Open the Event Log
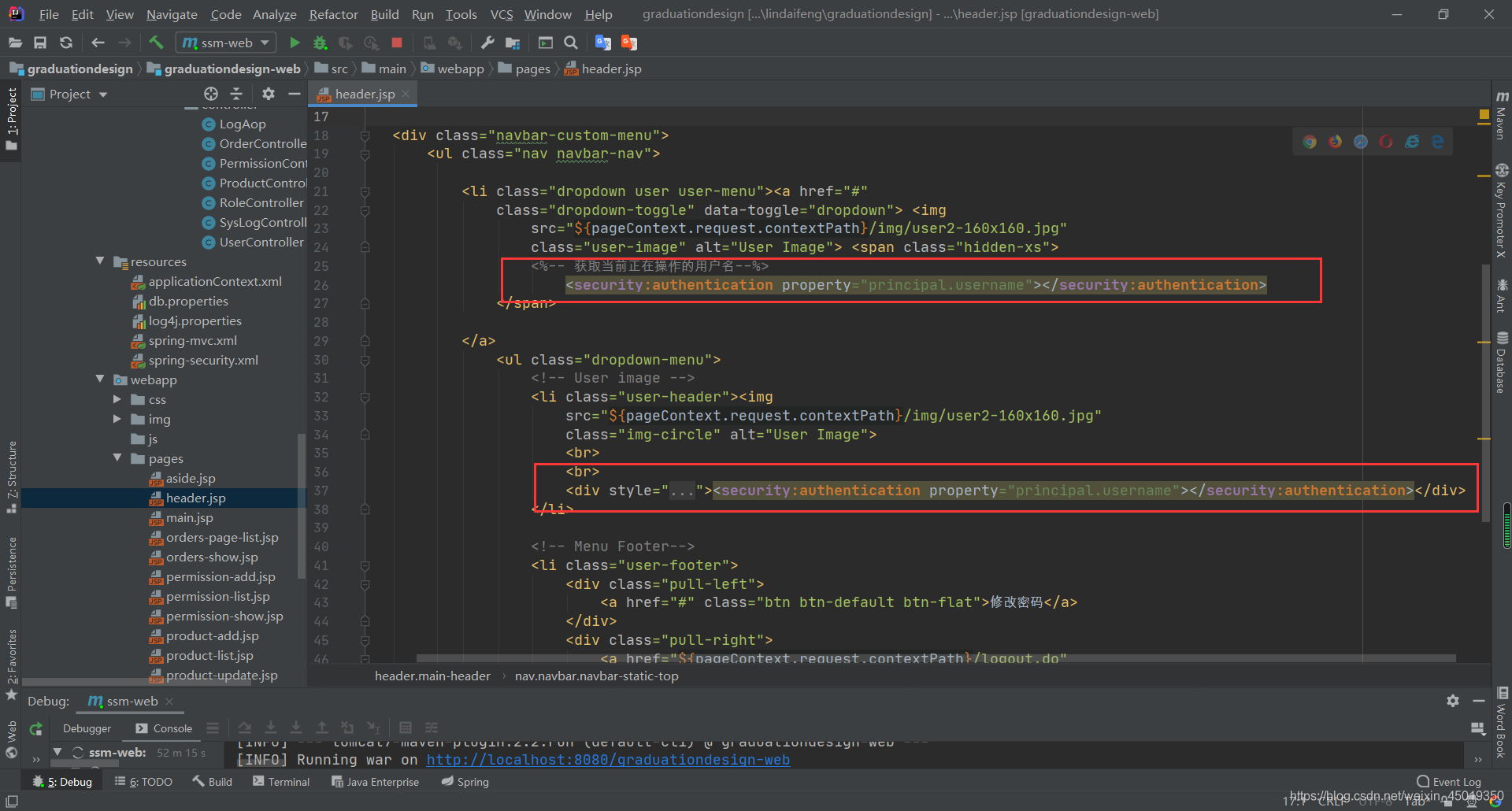The image size is (1512, 811). [x=1449, y=782]
